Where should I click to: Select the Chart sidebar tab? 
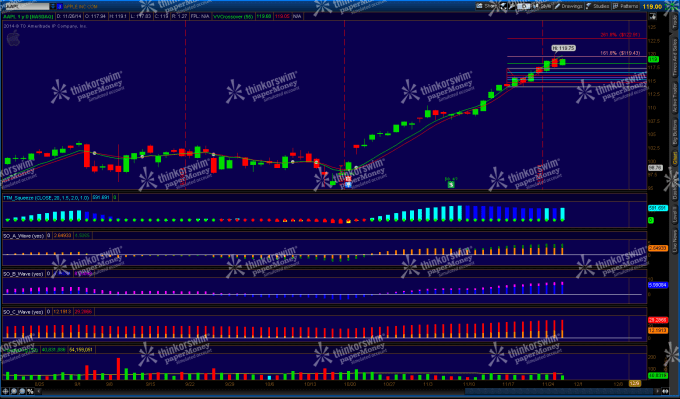(x=675, y=158)
